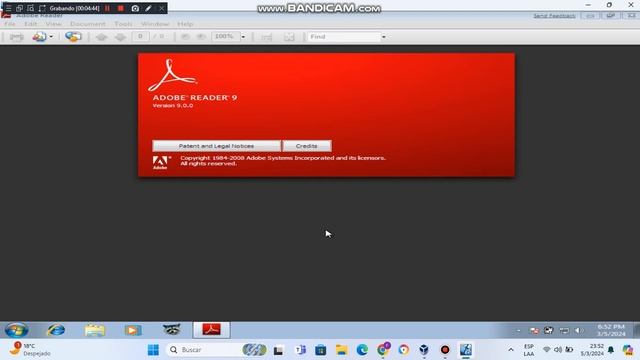Click the Fit Page view icon
Image resolution: width=640 pixels, height=360 pixels.
point(289,37)
